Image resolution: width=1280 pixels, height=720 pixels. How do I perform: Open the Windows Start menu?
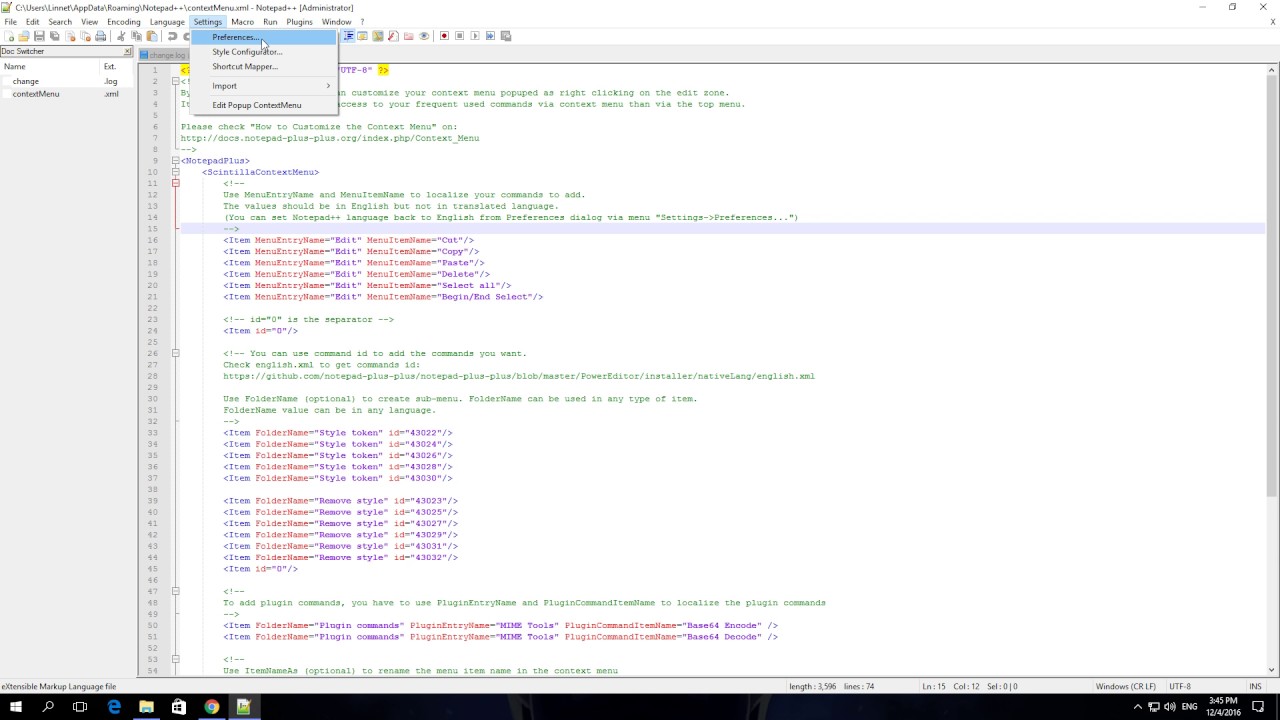(x=16, y=707)
